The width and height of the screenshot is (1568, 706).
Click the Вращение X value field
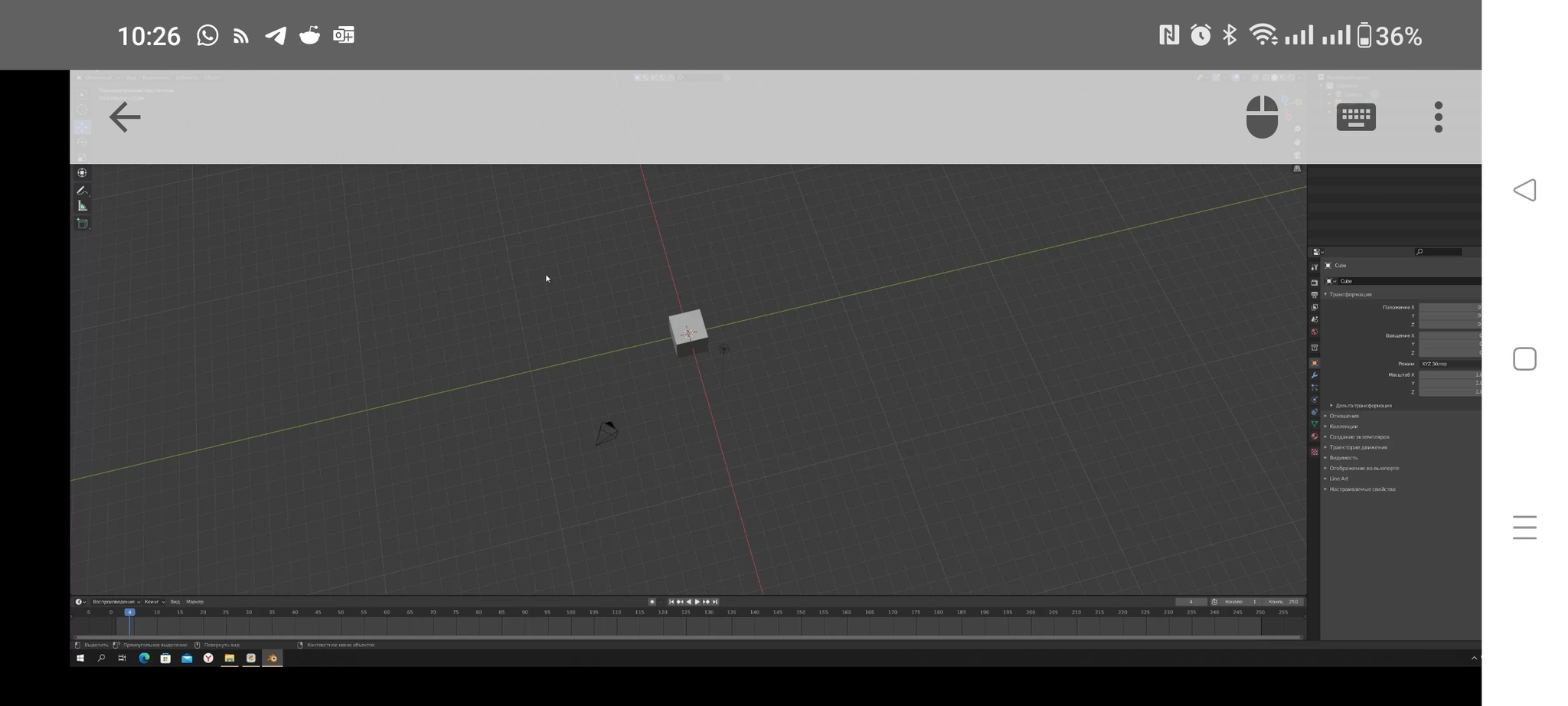pyautogui.click(x=1450, y=335)
